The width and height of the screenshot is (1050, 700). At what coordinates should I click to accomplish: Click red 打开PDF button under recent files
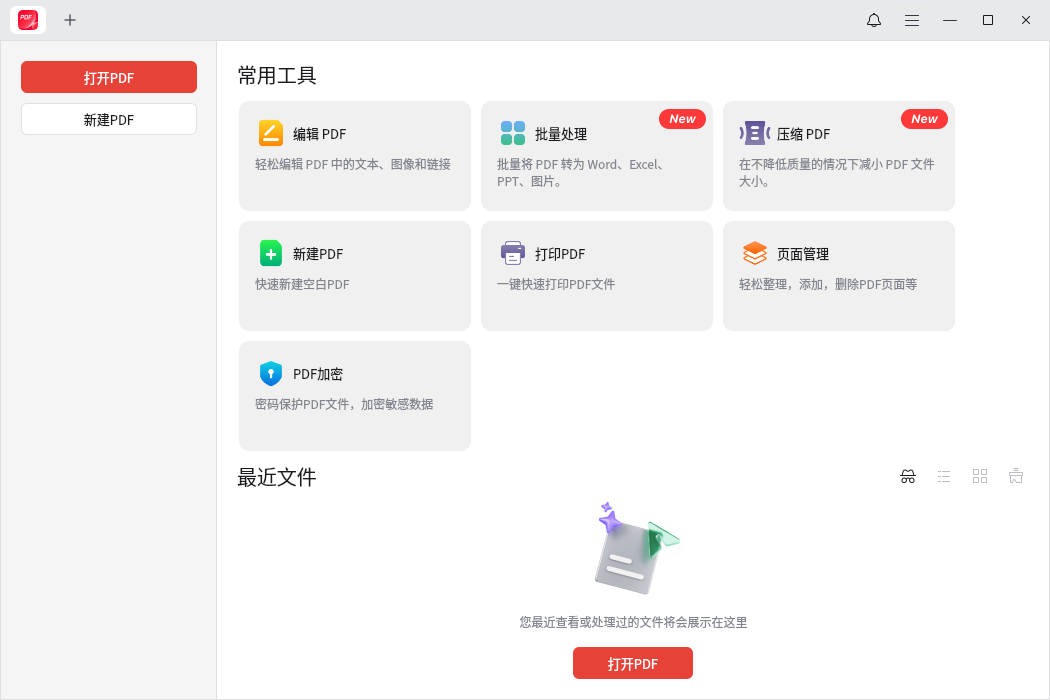click(633, 663)
